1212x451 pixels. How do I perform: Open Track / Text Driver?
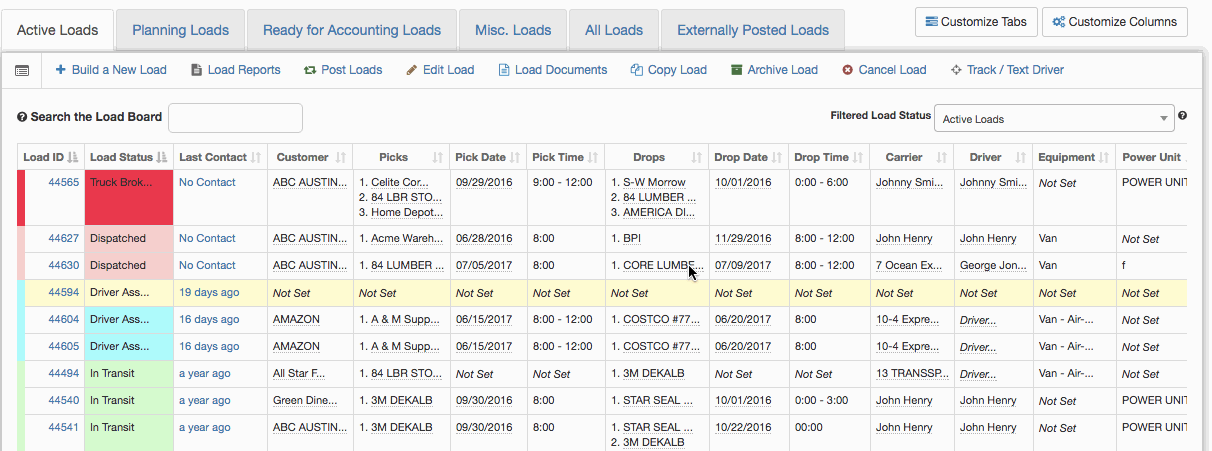[1006, 70]
